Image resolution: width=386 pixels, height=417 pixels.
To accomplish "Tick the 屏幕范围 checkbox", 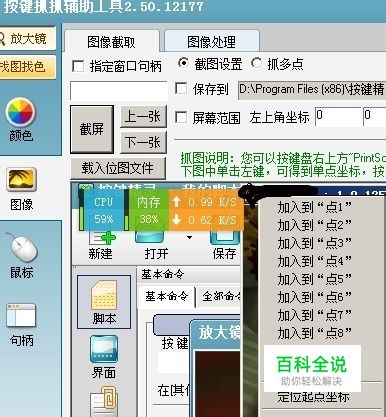I will [x=181, y=117].
